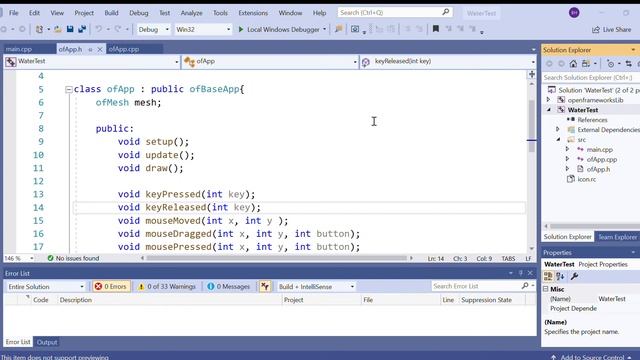640x360 pixels.
Task: Click the New Project icon
Action: click(39, 29)
